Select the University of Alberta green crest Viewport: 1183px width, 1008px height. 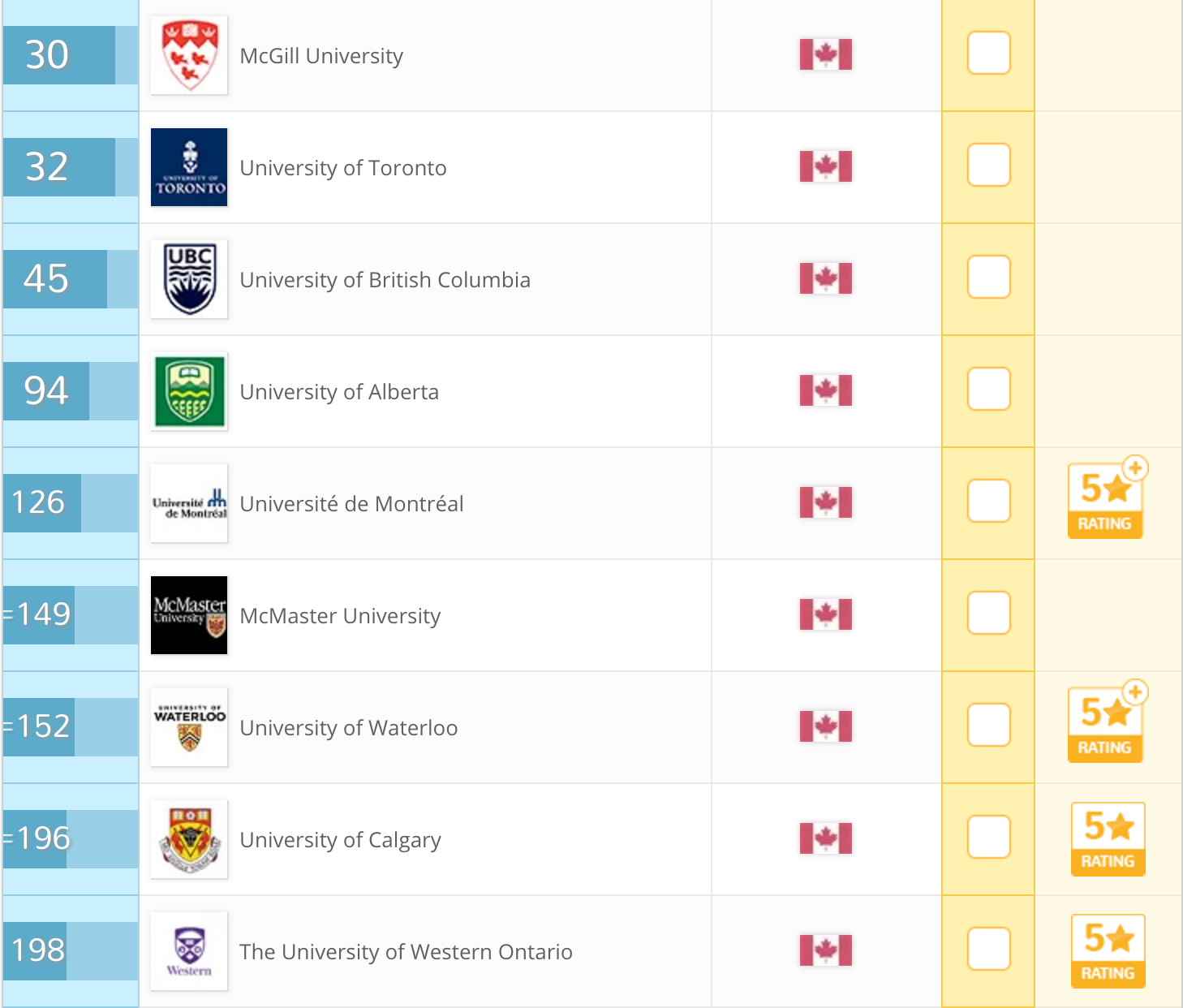tap(189, 391)
